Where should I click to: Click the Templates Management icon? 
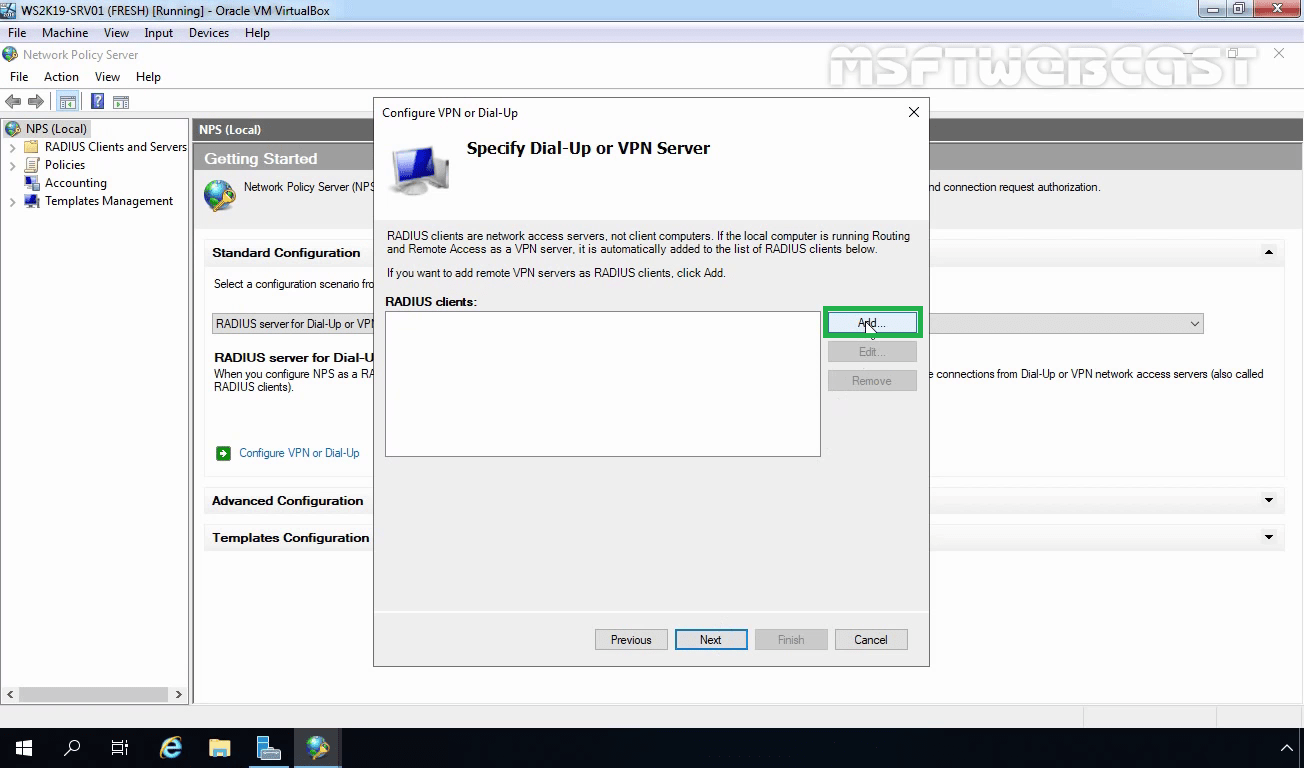click(32, 201)
